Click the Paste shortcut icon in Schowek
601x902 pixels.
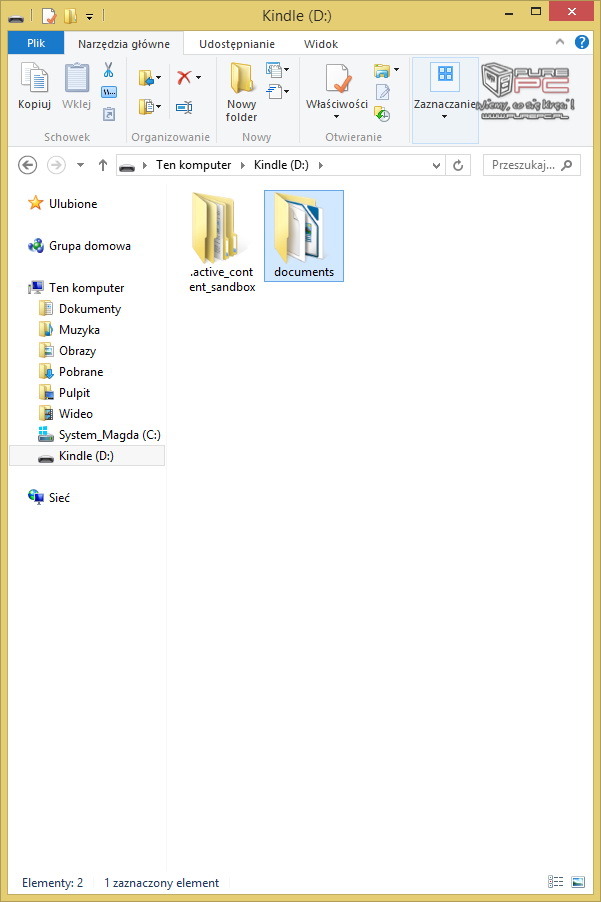[109, 114]
